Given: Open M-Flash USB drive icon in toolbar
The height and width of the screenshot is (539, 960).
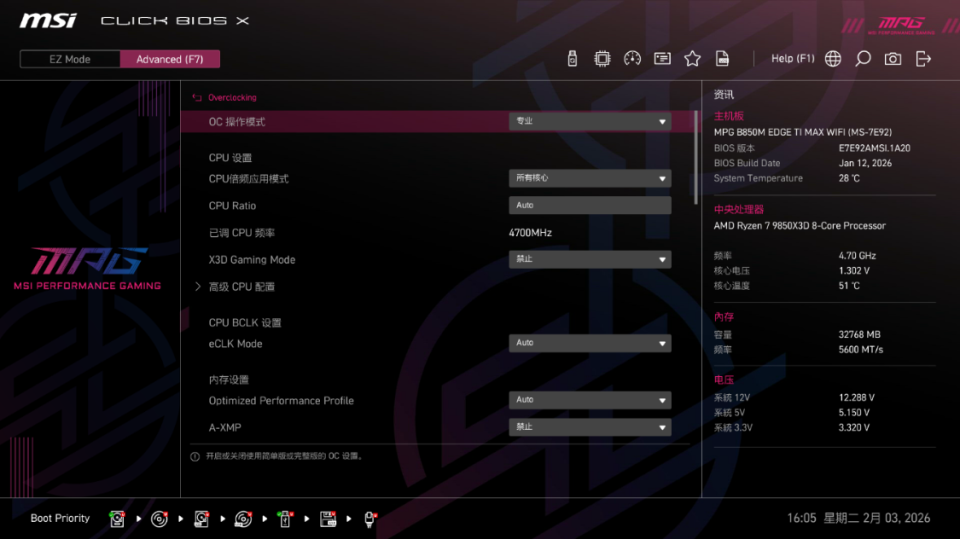Looking at the screenshot, I should (x=572, y=59).
